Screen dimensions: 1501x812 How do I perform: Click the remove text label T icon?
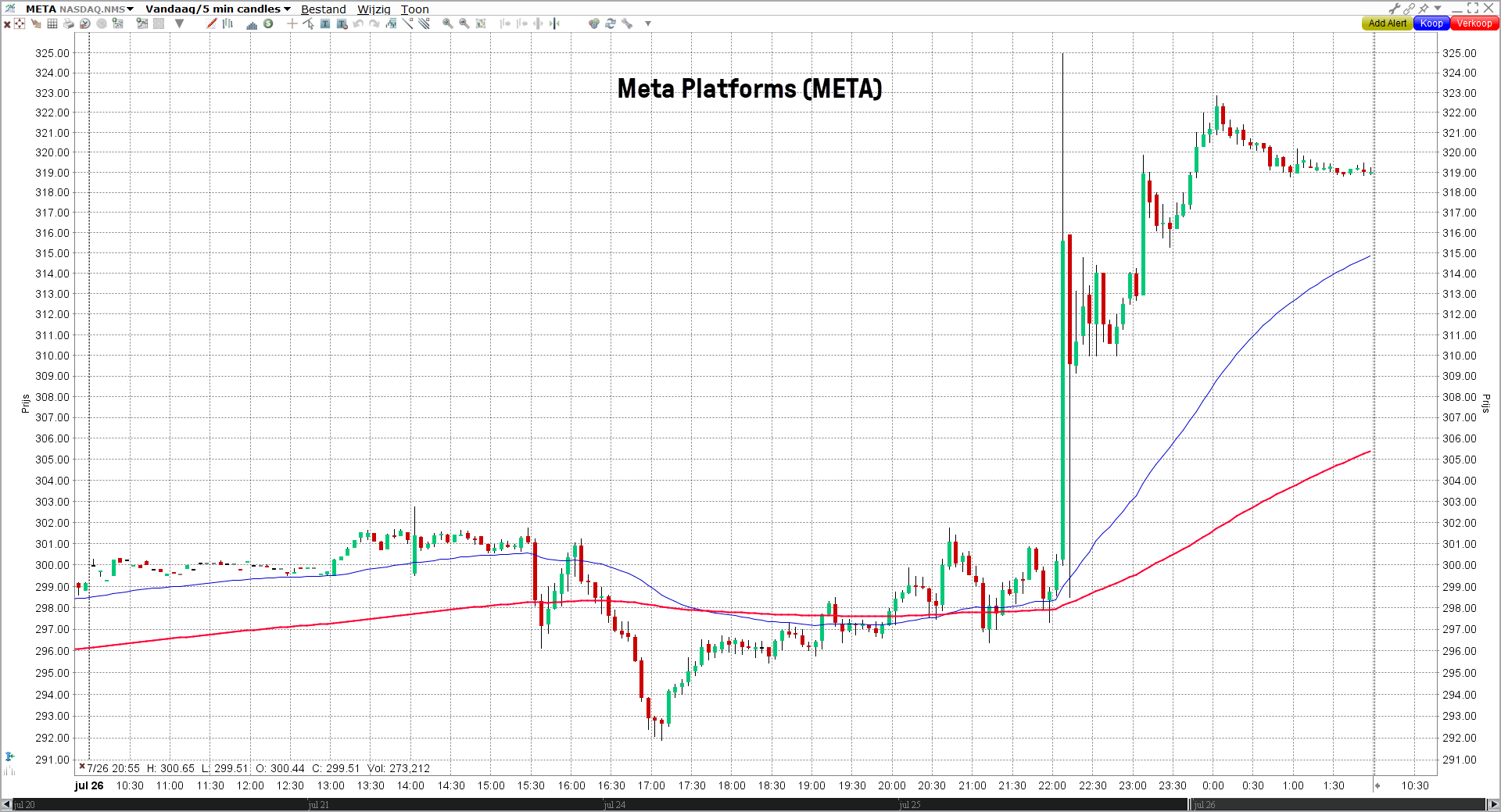pos(342,24)
